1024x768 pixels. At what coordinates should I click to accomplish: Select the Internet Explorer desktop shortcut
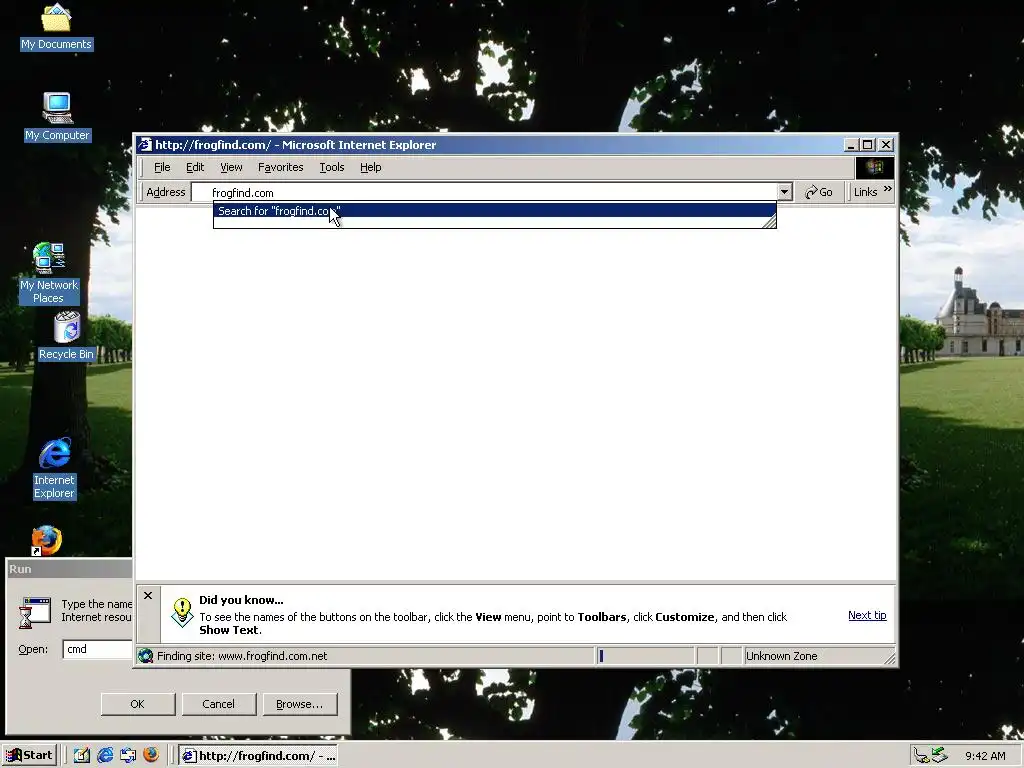[55, 468]
